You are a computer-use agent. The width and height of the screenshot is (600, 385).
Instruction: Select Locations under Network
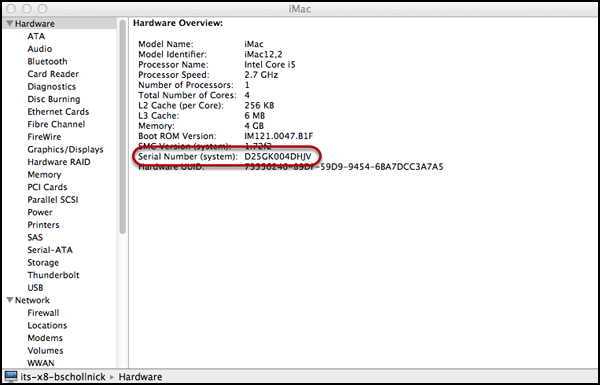coord(47,325)
